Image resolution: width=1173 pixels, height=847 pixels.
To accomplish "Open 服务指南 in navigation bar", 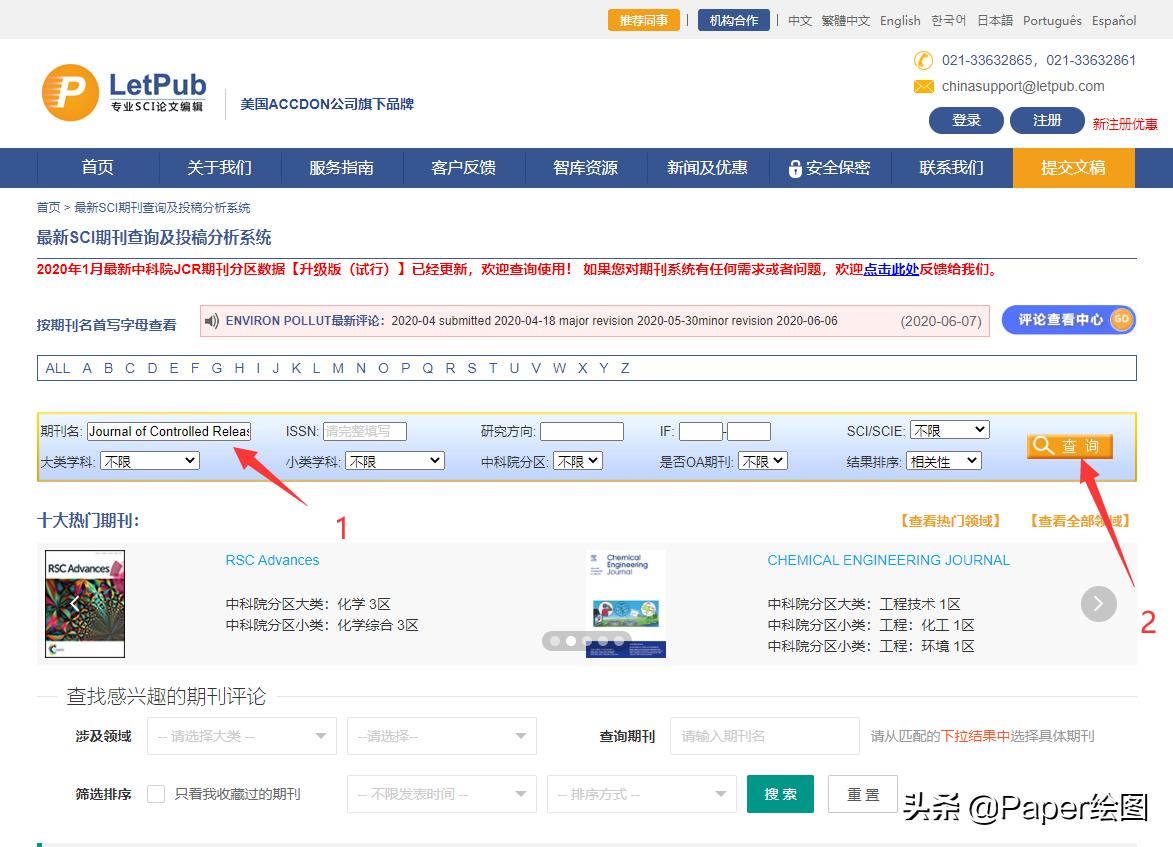I will point(341,168).
